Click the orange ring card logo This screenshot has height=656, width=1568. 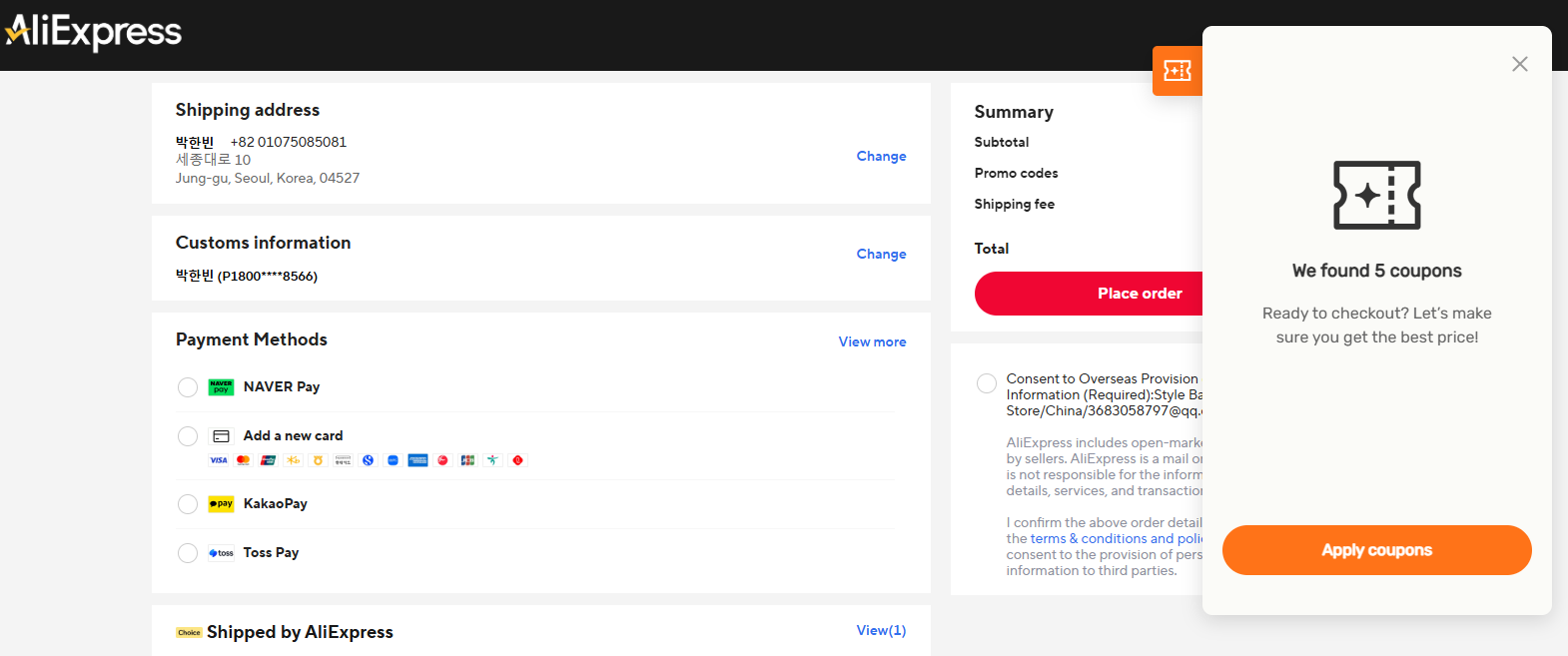tap(318, 460)
